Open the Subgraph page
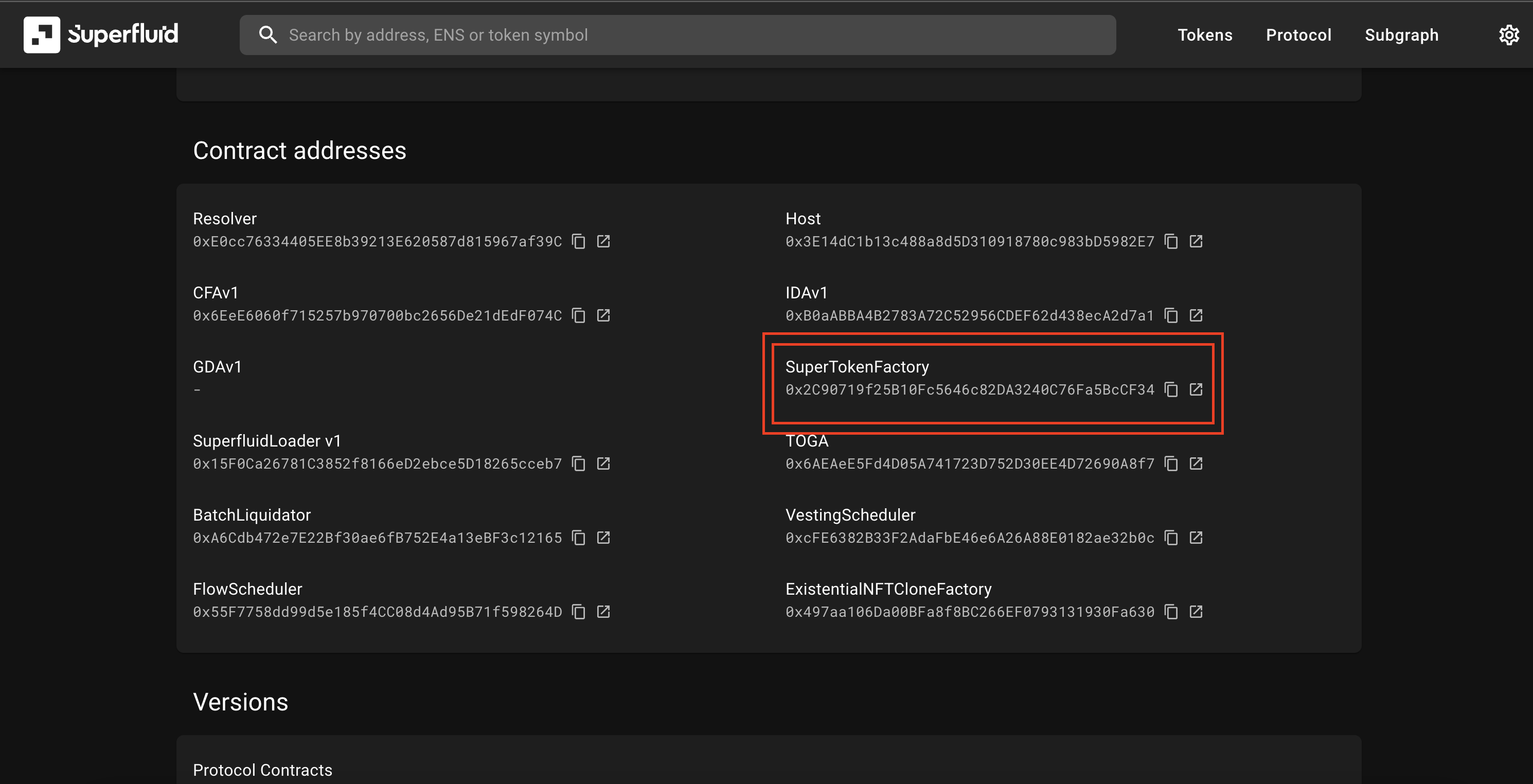The image size is (1533, 784). (1401, 35)
